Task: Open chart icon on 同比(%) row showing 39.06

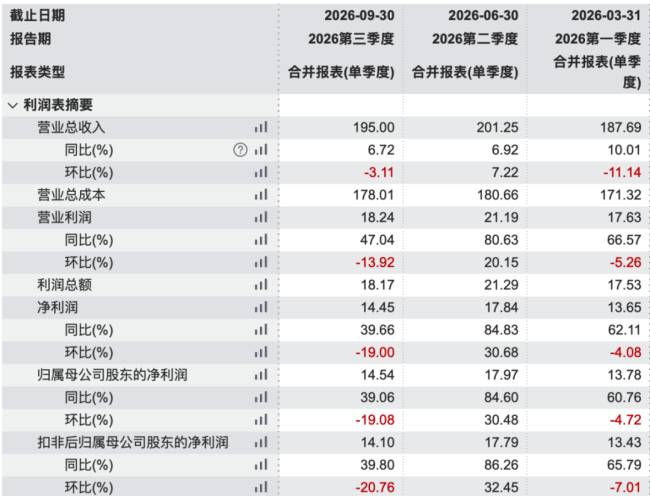Action: pos(261,397)
